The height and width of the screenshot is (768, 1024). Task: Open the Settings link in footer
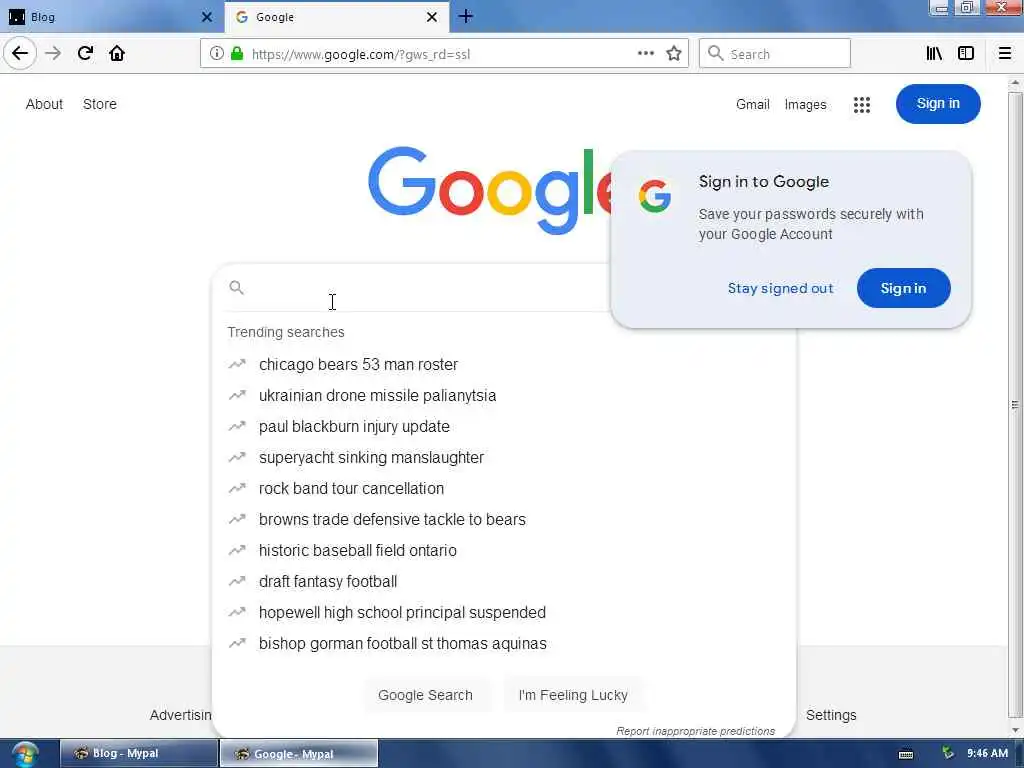click(x=831, y=715)
